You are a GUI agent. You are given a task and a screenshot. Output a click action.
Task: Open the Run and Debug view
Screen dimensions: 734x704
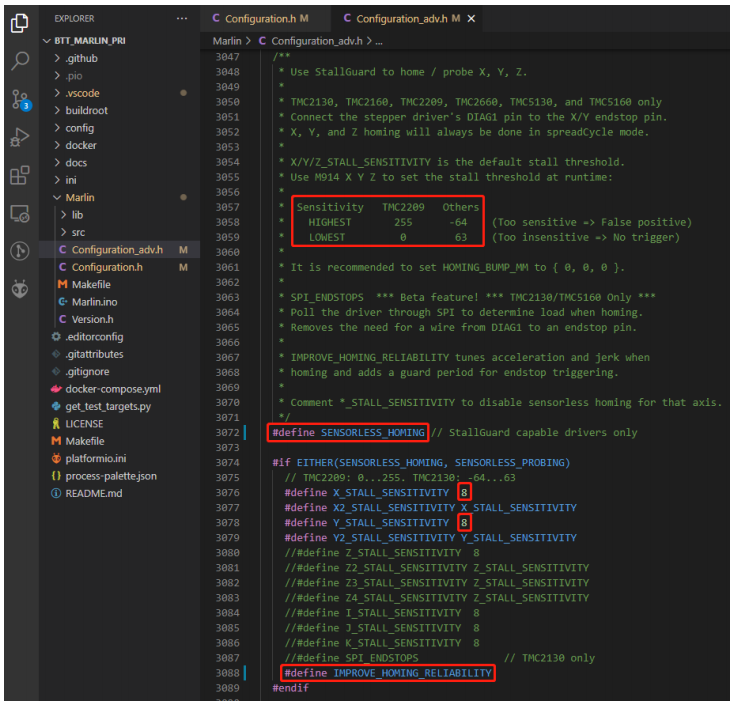(20, 137)
